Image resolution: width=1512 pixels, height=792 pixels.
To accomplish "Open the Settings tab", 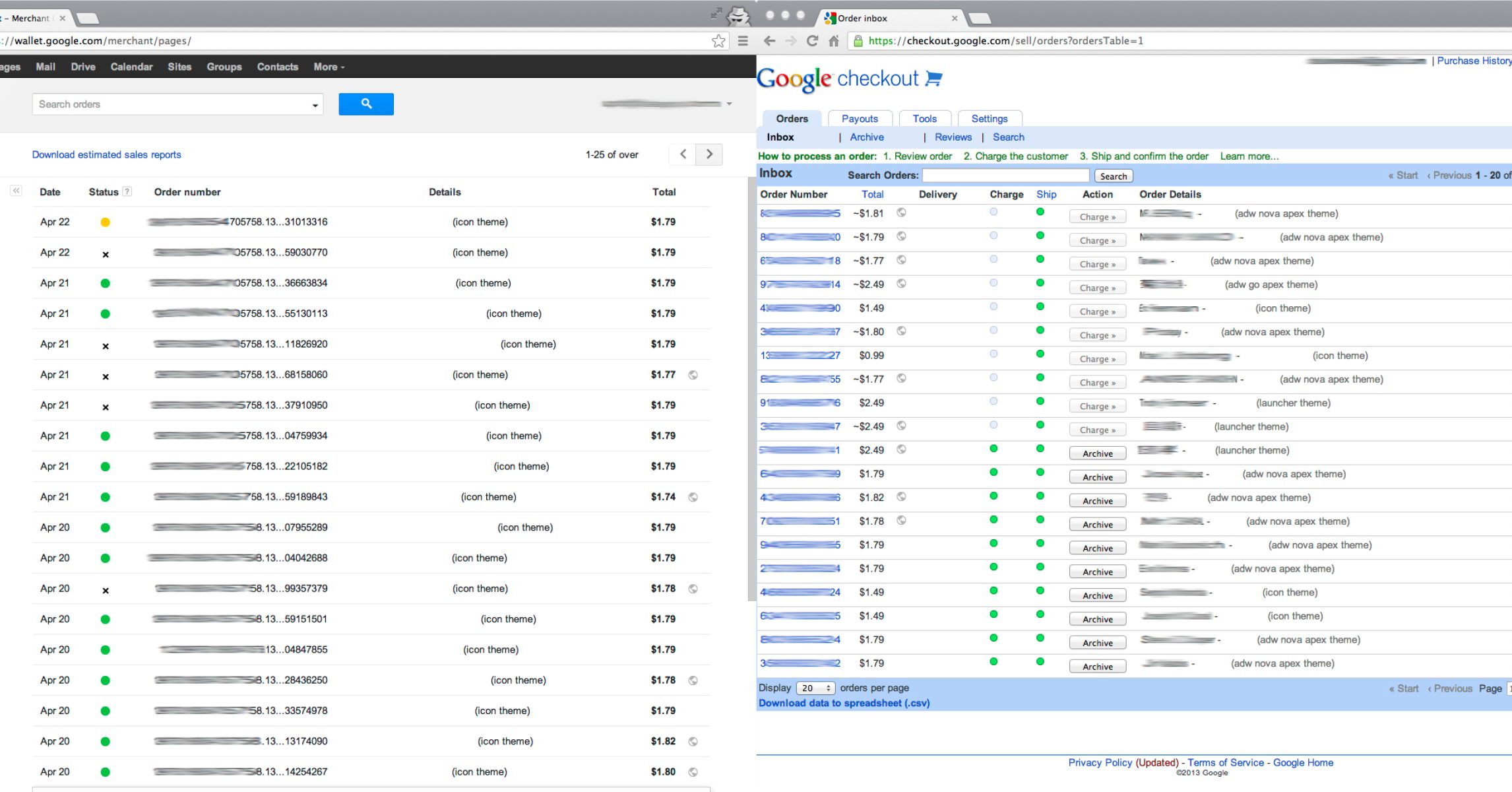I will point(989,119).
